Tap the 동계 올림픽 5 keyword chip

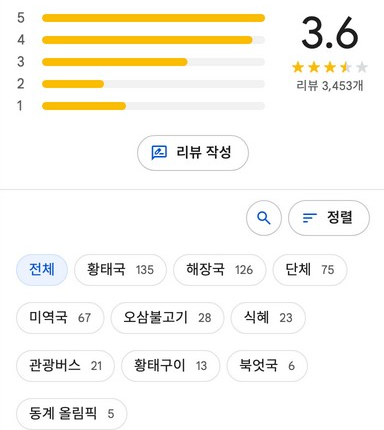tap(72, 414)
